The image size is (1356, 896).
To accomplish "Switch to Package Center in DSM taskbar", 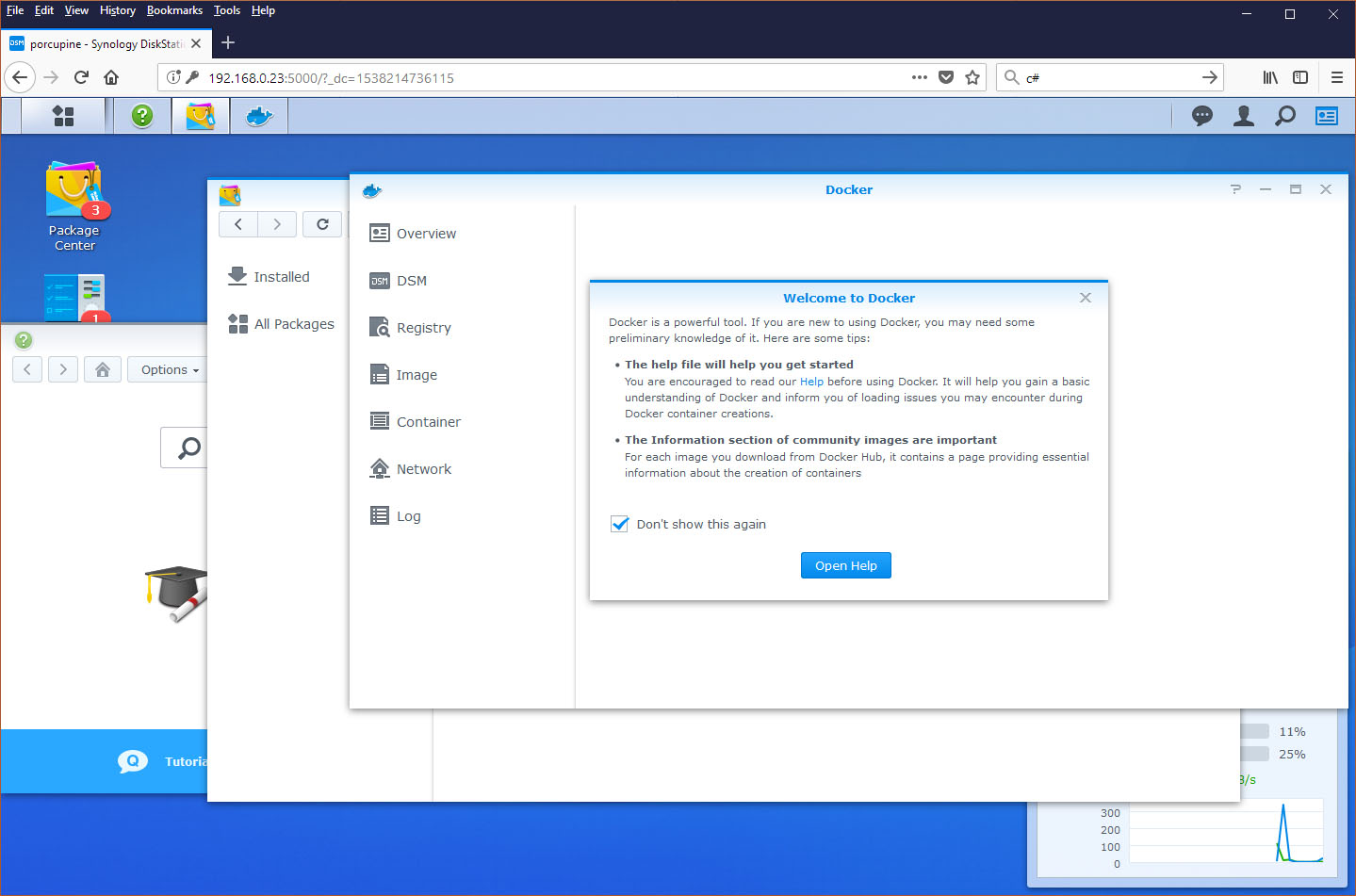I will (x=201, y=116).
